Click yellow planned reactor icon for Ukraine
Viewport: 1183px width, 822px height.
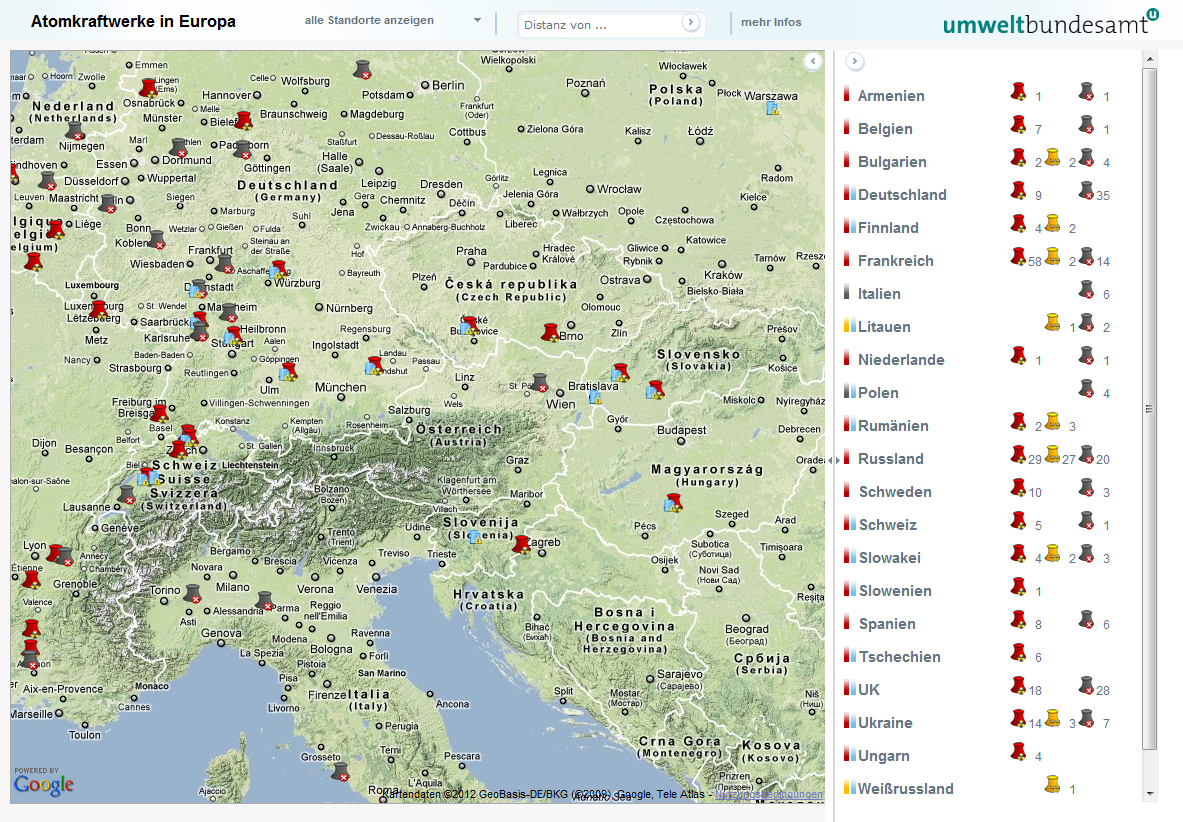(1052, 719)
